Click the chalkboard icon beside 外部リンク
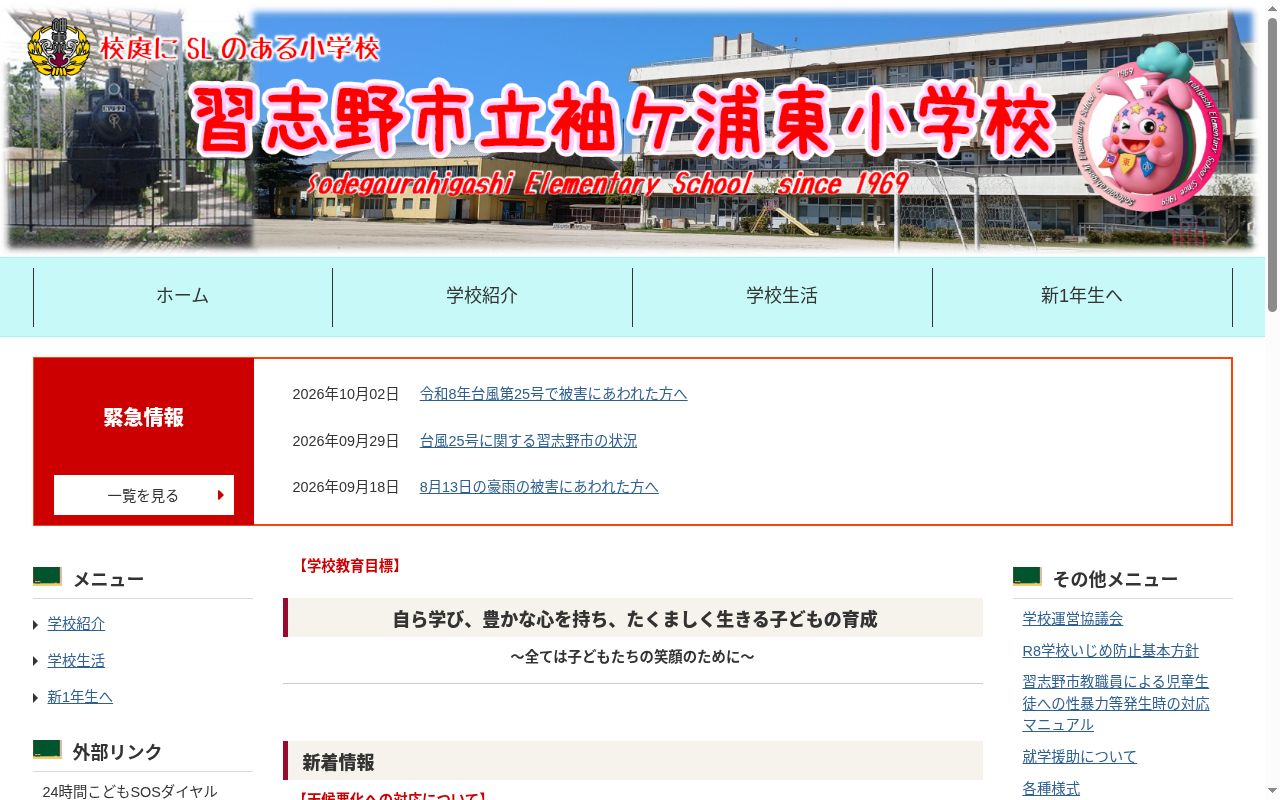Viewport: 1280px width, 800px height. pyautogui.click(x=47, y=750)
